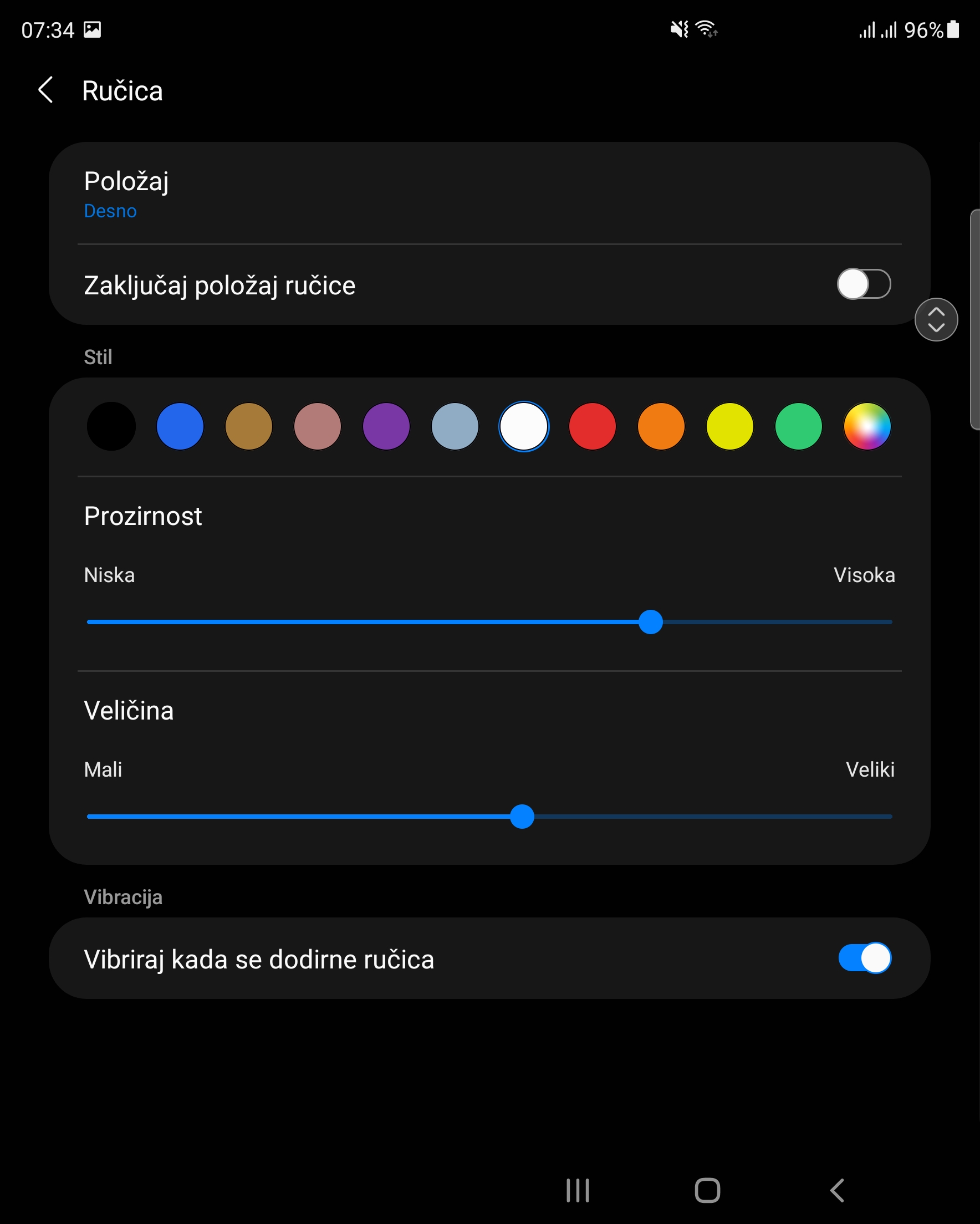
Task: Enable Zaključaj položaj ručice toggle
Action: (864, 284)
